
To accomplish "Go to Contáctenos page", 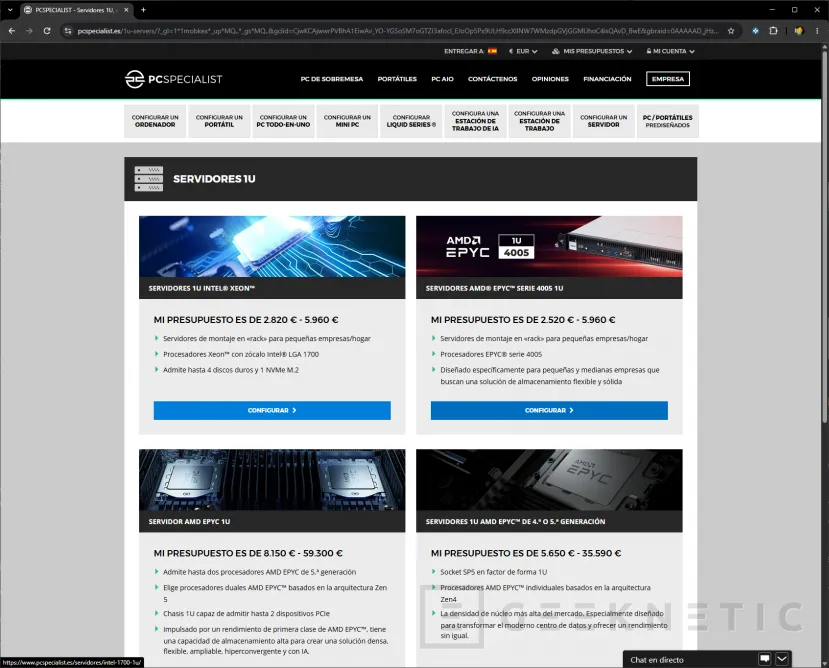I will 492,79.
